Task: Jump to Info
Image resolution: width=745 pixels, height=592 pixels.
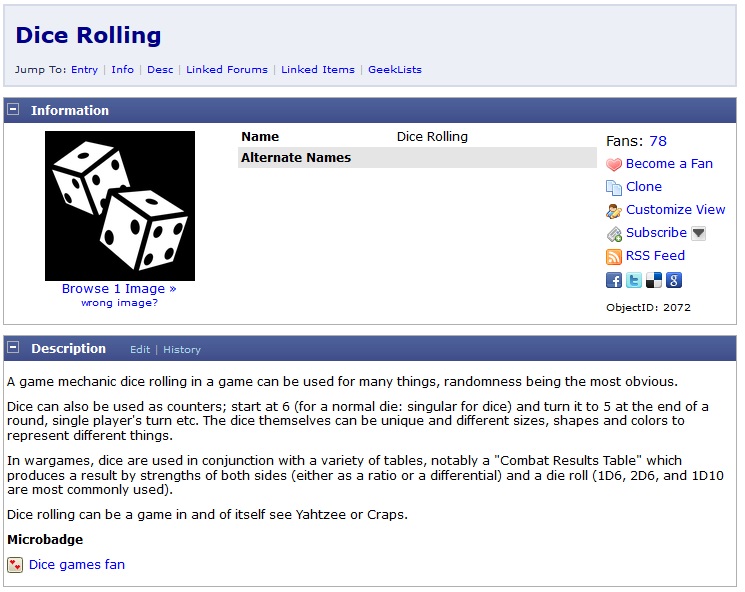Action: pyautogui.click(x=123, y=69)
